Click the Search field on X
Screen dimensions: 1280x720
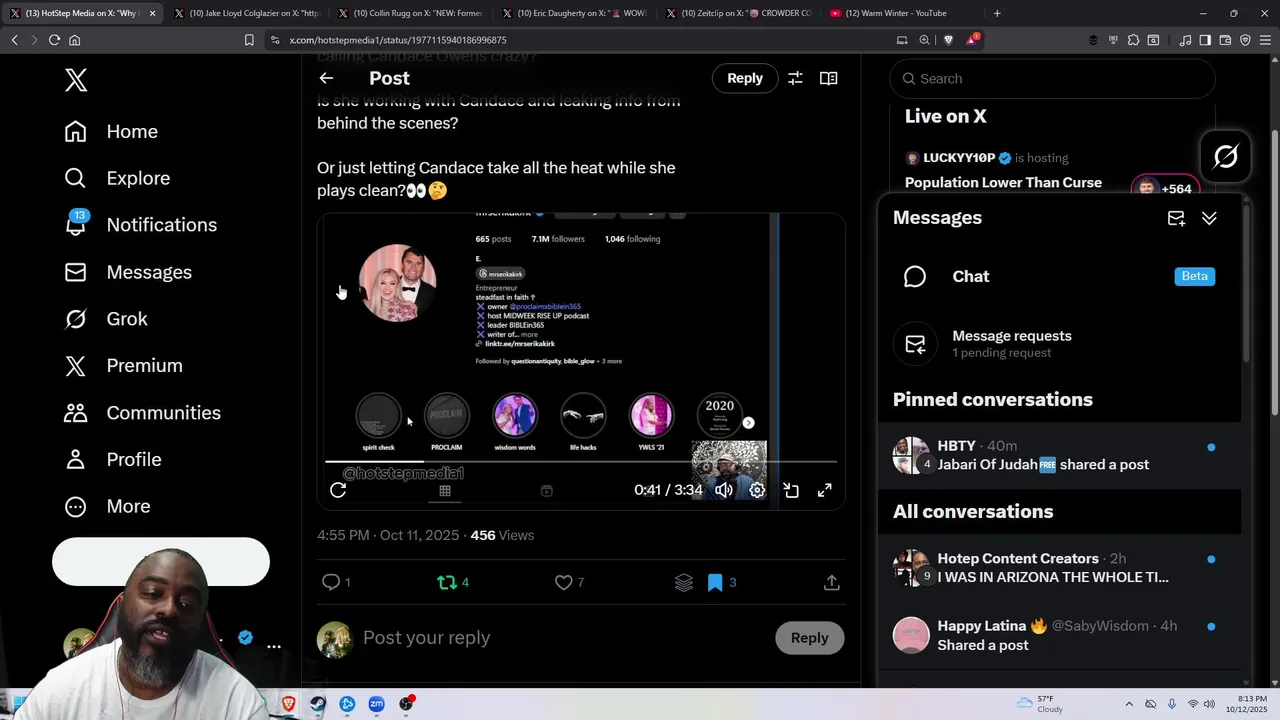point(1052,78)
